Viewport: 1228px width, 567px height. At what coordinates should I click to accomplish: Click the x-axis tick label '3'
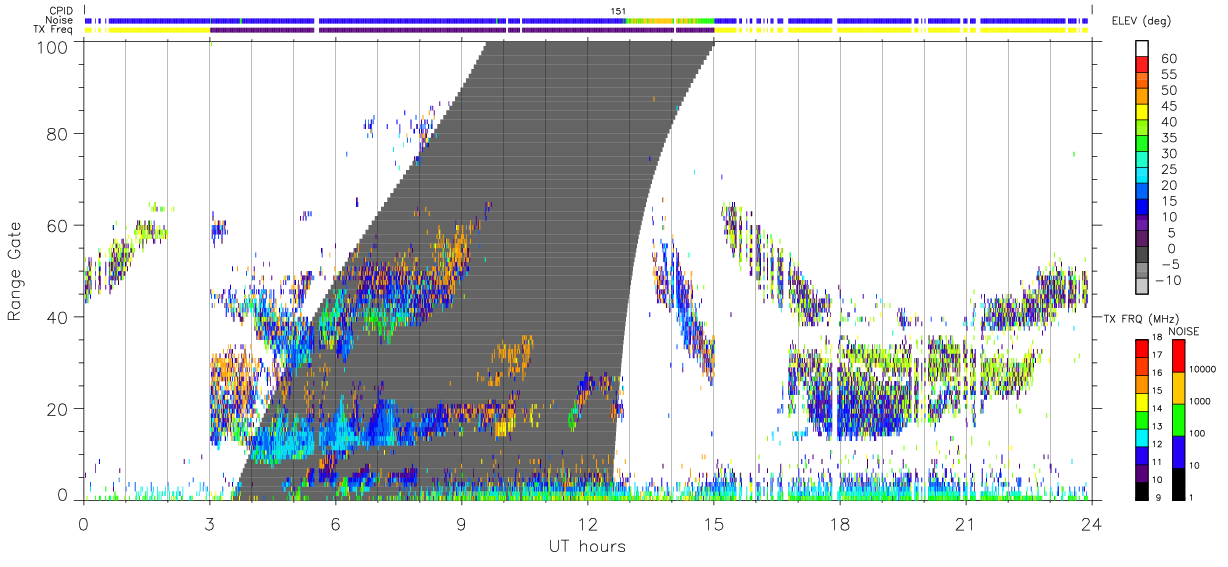209,524
